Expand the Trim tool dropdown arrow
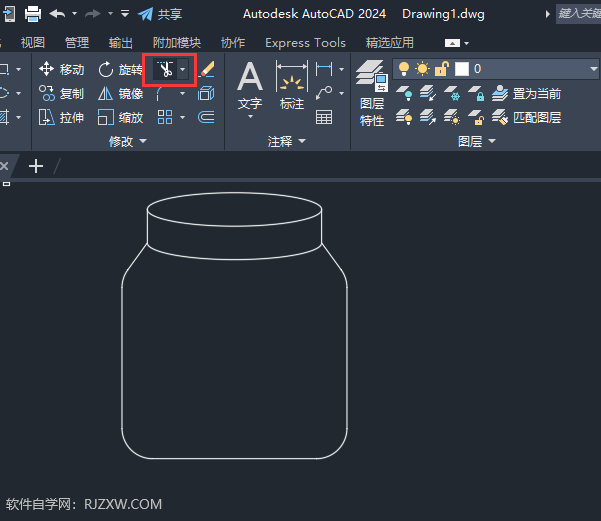Image resolution: width=601 pixels, height=521 pixels. [x=183, y=69]
